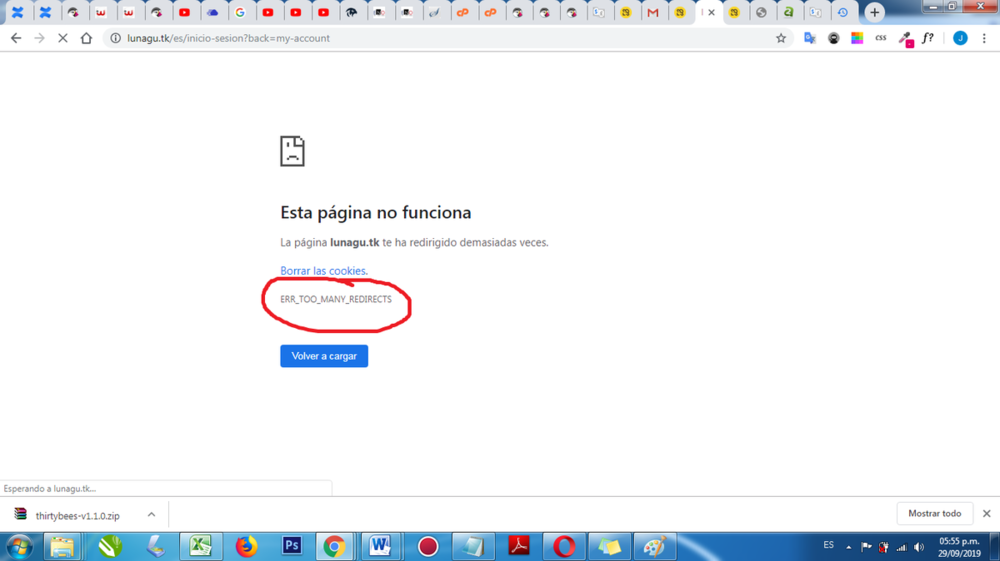The width and height of the screenshot is (1000, 561).
Task: Launch Firefox from the taskbar
Action: coord(246,546)
